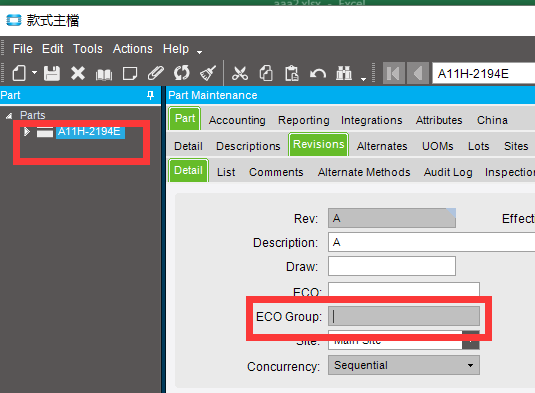
Task: Click the Delete X toolbar icon
Action: (x=78, y=73)
